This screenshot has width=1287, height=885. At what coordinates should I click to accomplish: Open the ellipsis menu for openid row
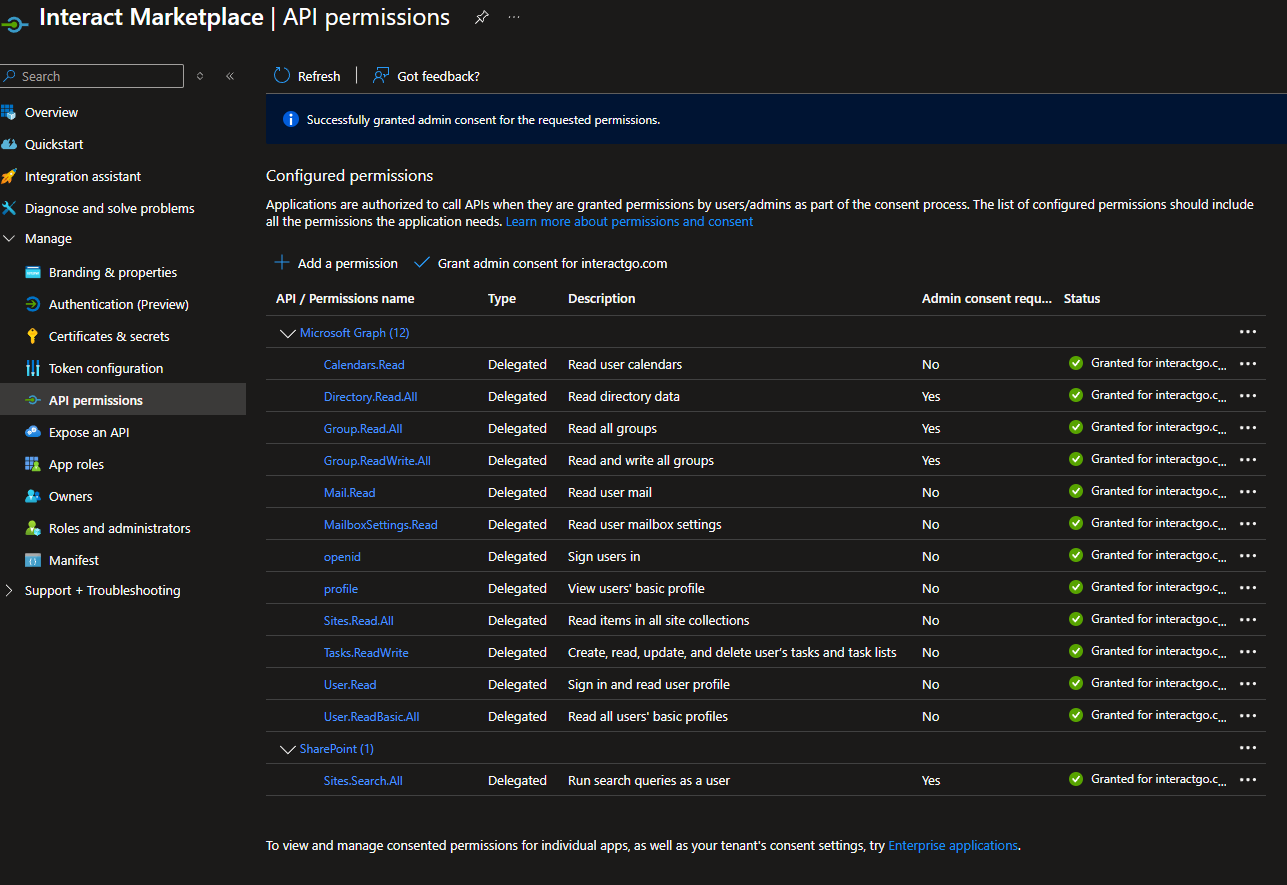coord(1248,556)
